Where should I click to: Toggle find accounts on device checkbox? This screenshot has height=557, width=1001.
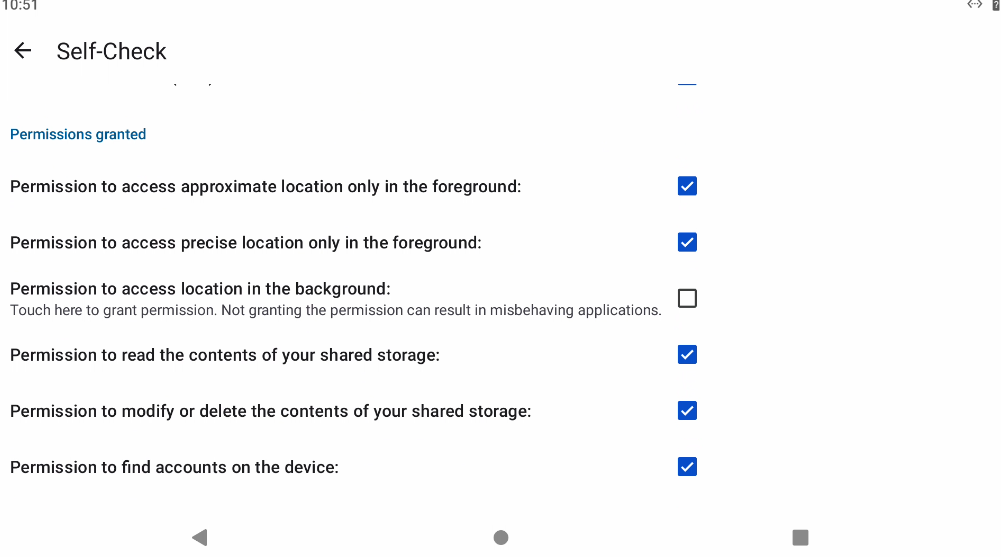point(687,466)
